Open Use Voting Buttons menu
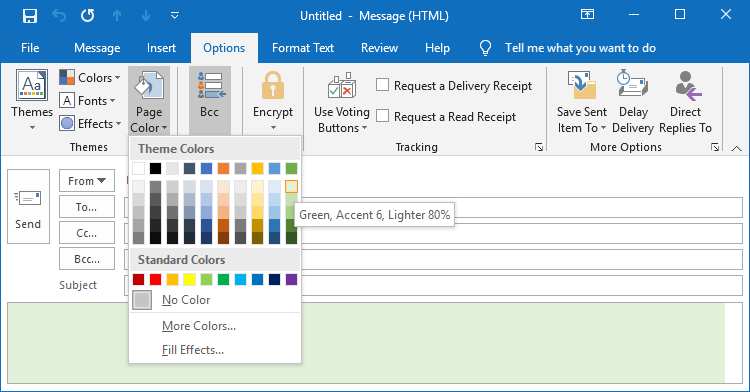The image size is (750, 392). pyautogui.click(x=342, y=102)
